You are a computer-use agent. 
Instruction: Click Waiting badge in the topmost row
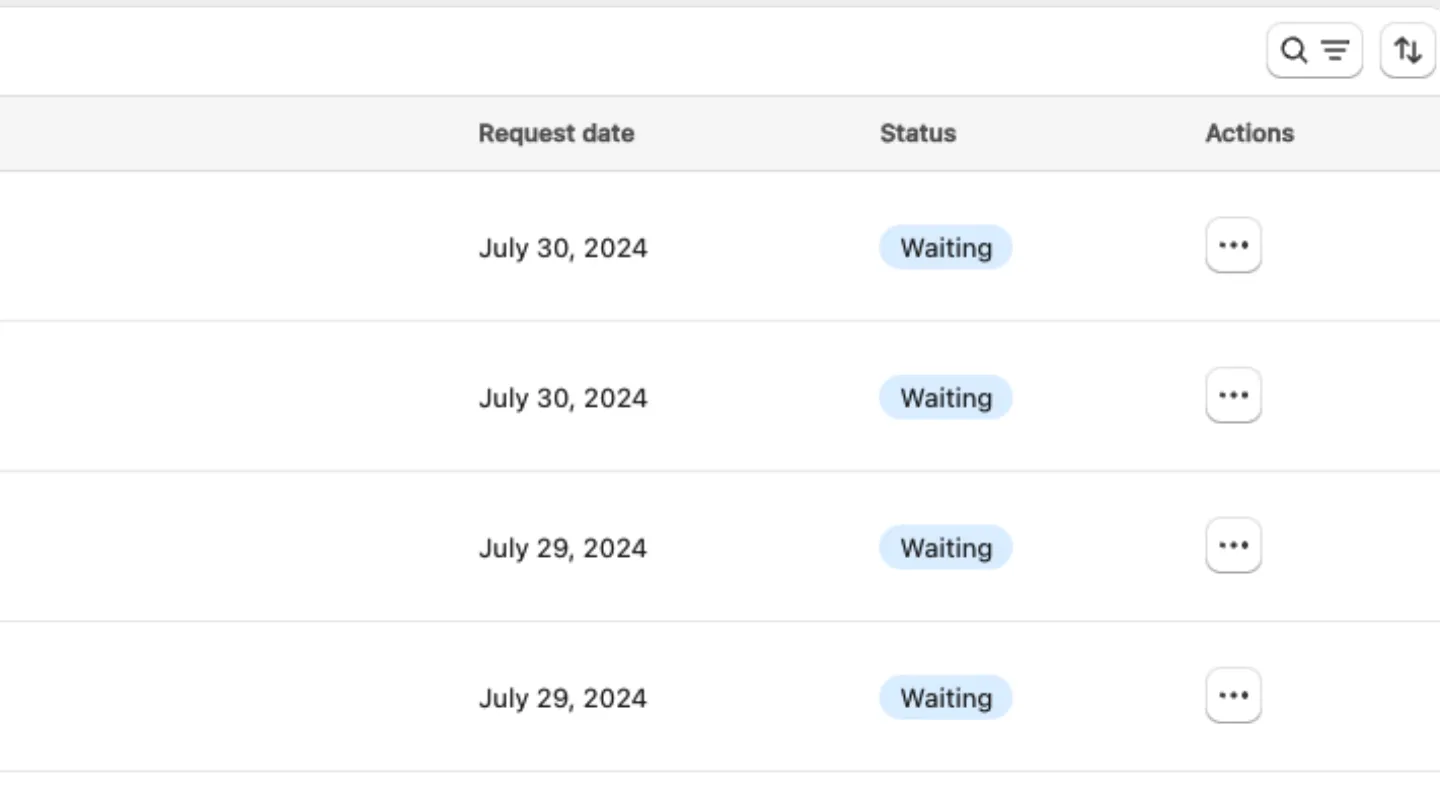tap(946, 247)
